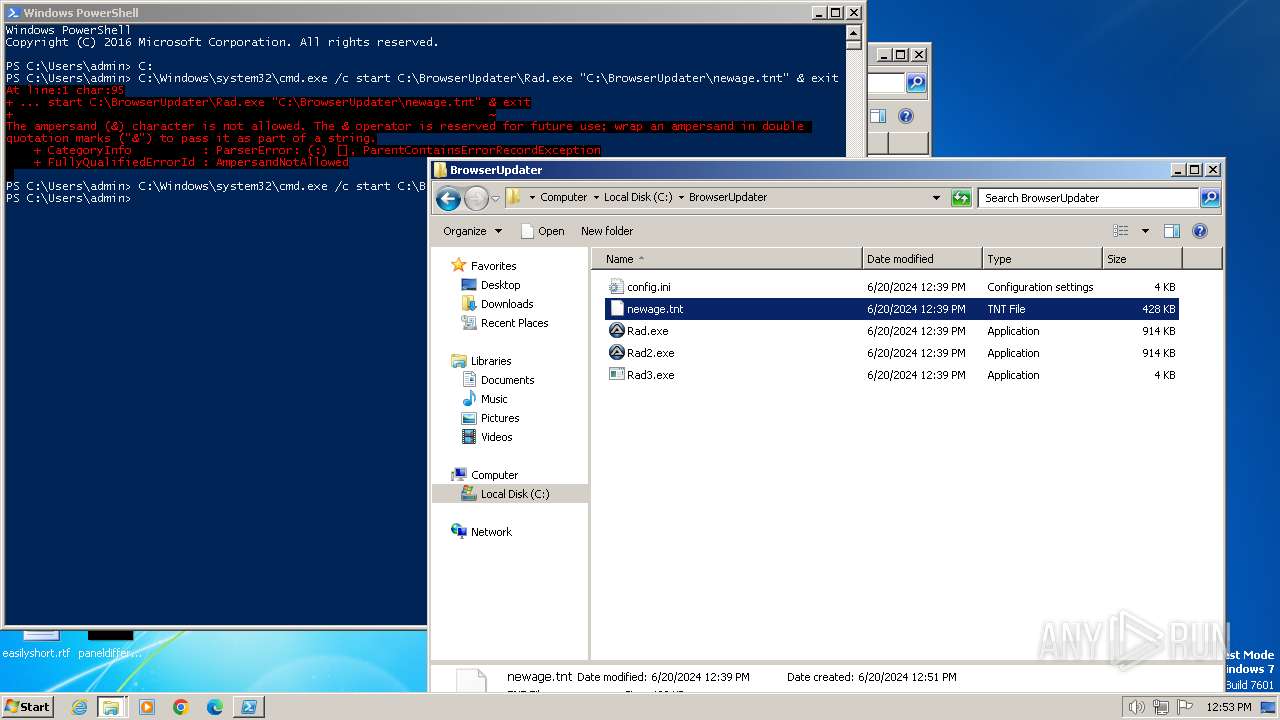Screen dimensions: 1280x720
Task: Expand the views options dropdown arrow
Action: coord(1145,231)
